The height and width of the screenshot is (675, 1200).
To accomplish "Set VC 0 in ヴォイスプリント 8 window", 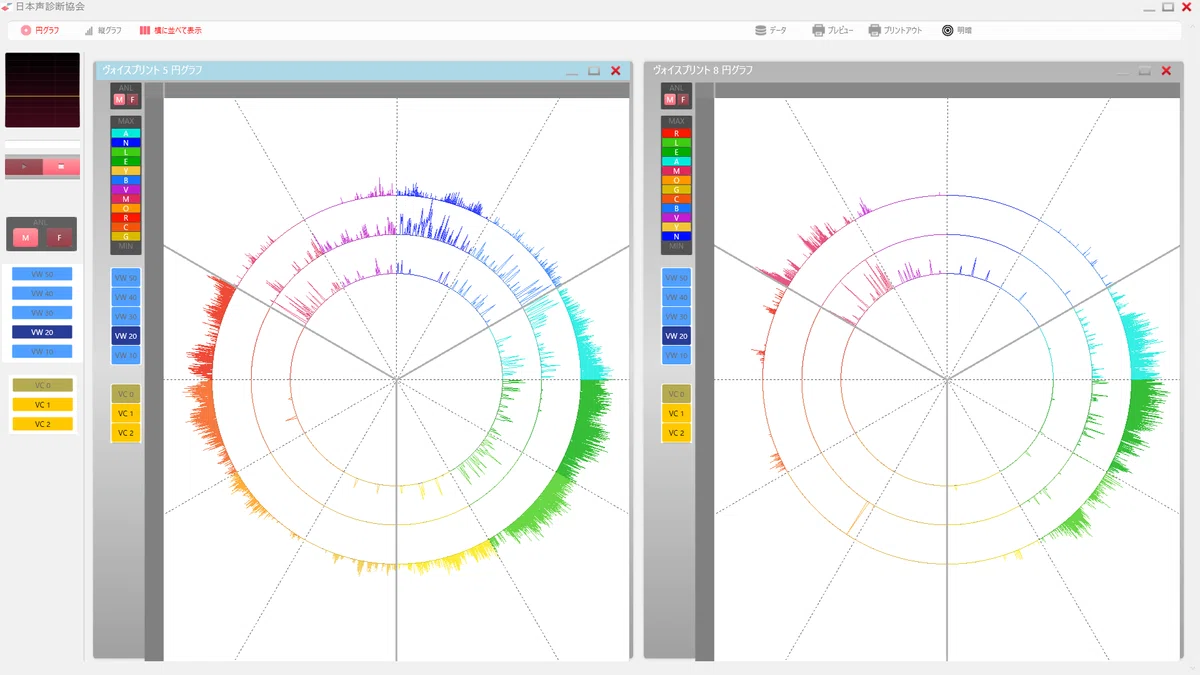I will click(x=676, y=394).
